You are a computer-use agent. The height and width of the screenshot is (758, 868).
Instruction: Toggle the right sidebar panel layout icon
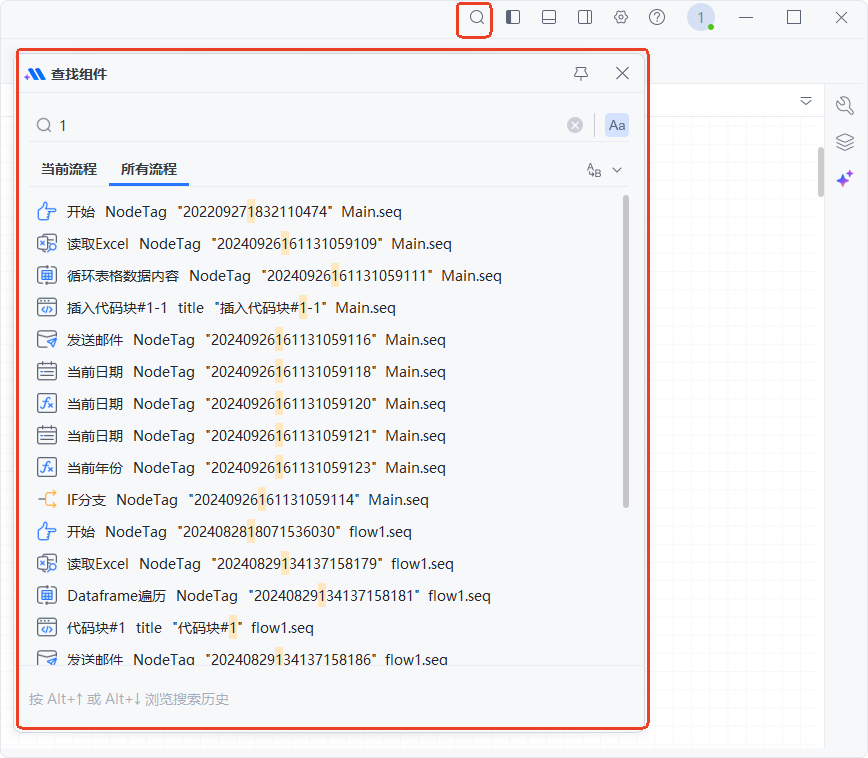coord(585,17)
